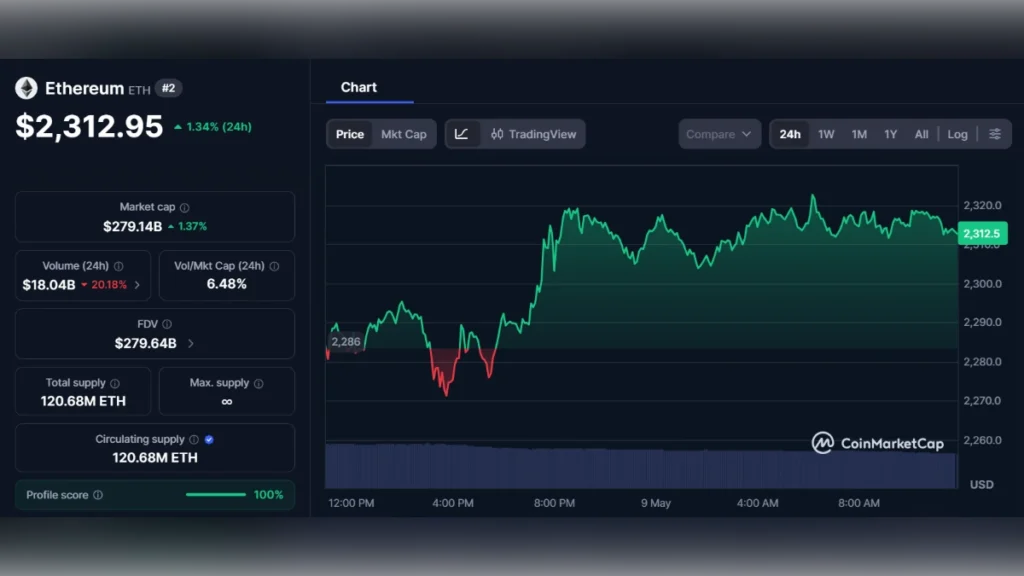Image resolution: width=1024 pixels, height=576 pixels.
Task: Toggle the Log scale option
Action: [x=957, y=135]
